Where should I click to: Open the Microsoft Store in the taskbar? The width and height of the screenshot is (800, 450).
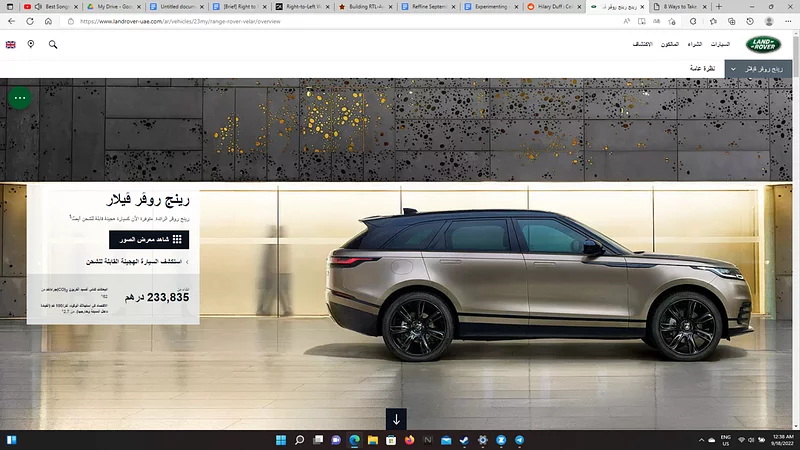tap(391, 440)
